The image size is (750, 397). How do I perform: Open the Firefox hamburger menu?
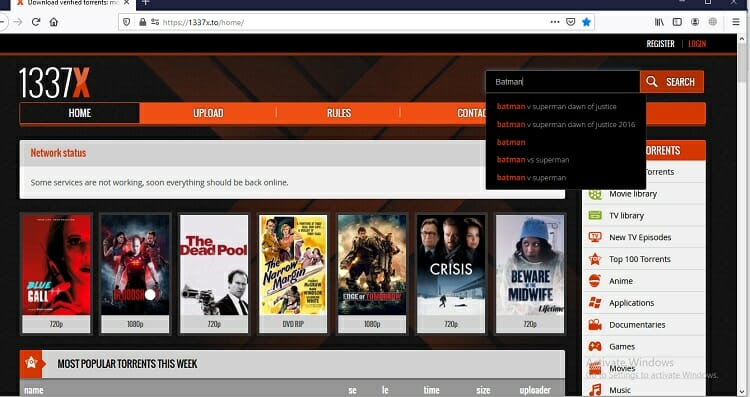click(x=736, y=22)
